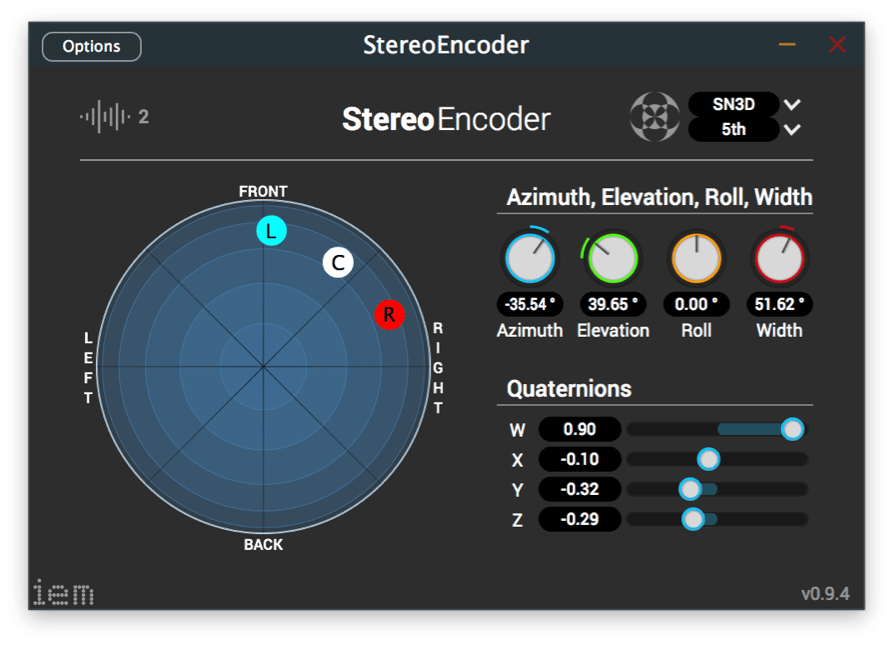Select the cyan L source marker on the panner
894x645 pixels.
point(270,231)
